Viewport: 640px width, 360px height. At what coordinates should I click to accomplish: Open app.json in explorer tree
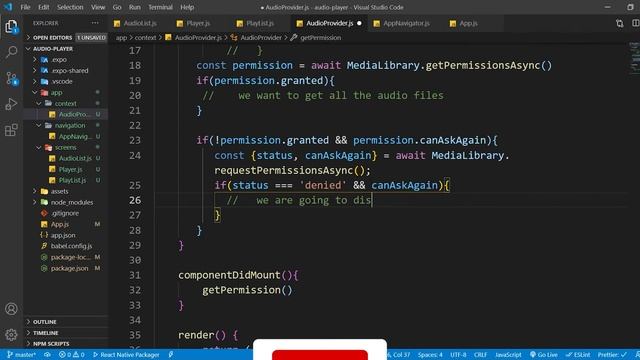point(63,236)
